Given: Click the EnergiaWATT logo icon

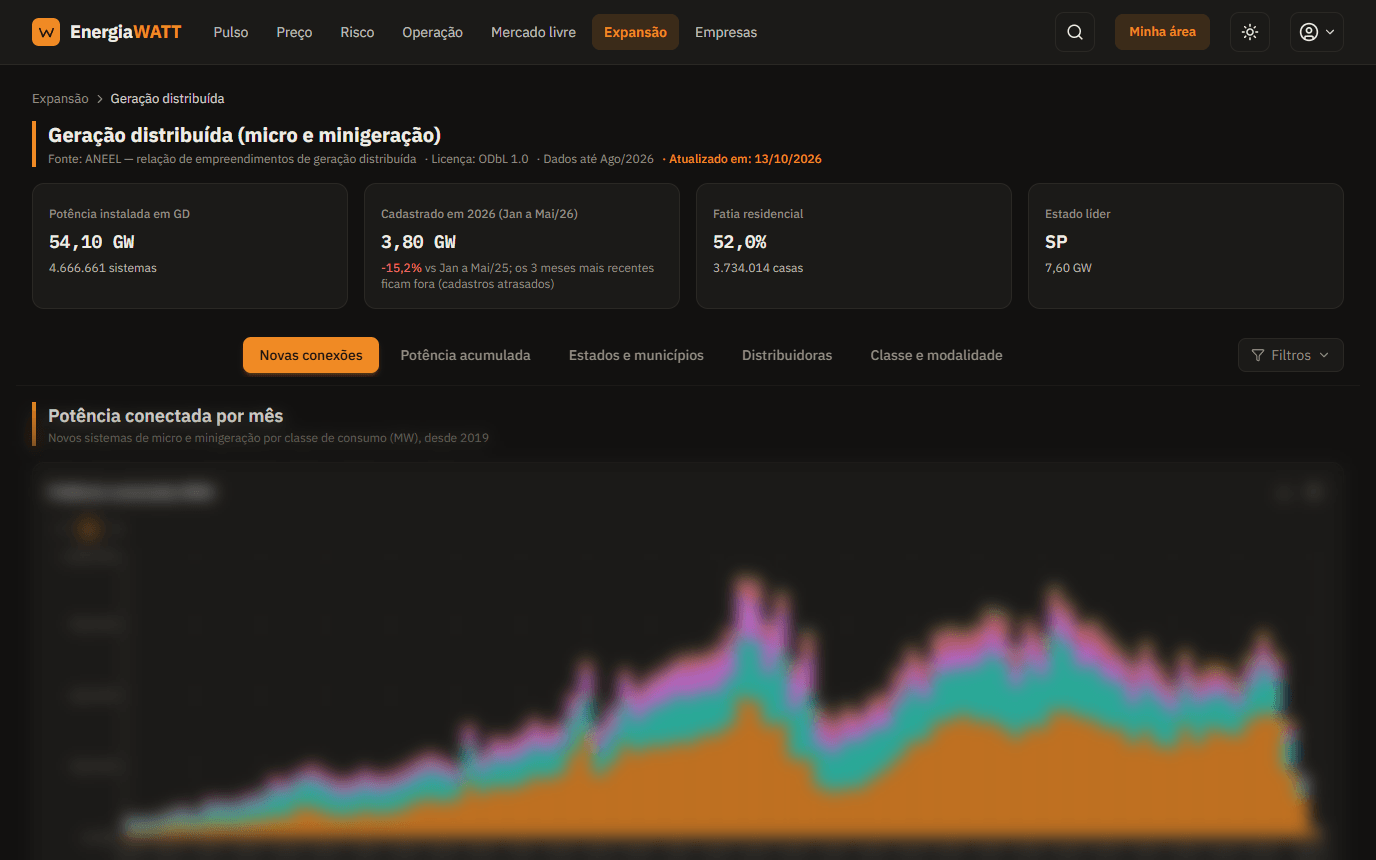Looking at the screenshot, I should [x=46, y=32].
